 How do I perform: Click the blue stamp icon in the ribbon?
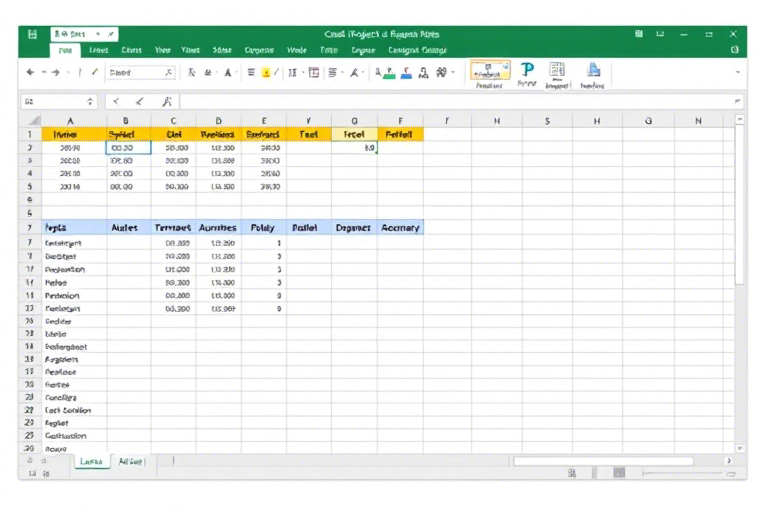click(406, 73)
